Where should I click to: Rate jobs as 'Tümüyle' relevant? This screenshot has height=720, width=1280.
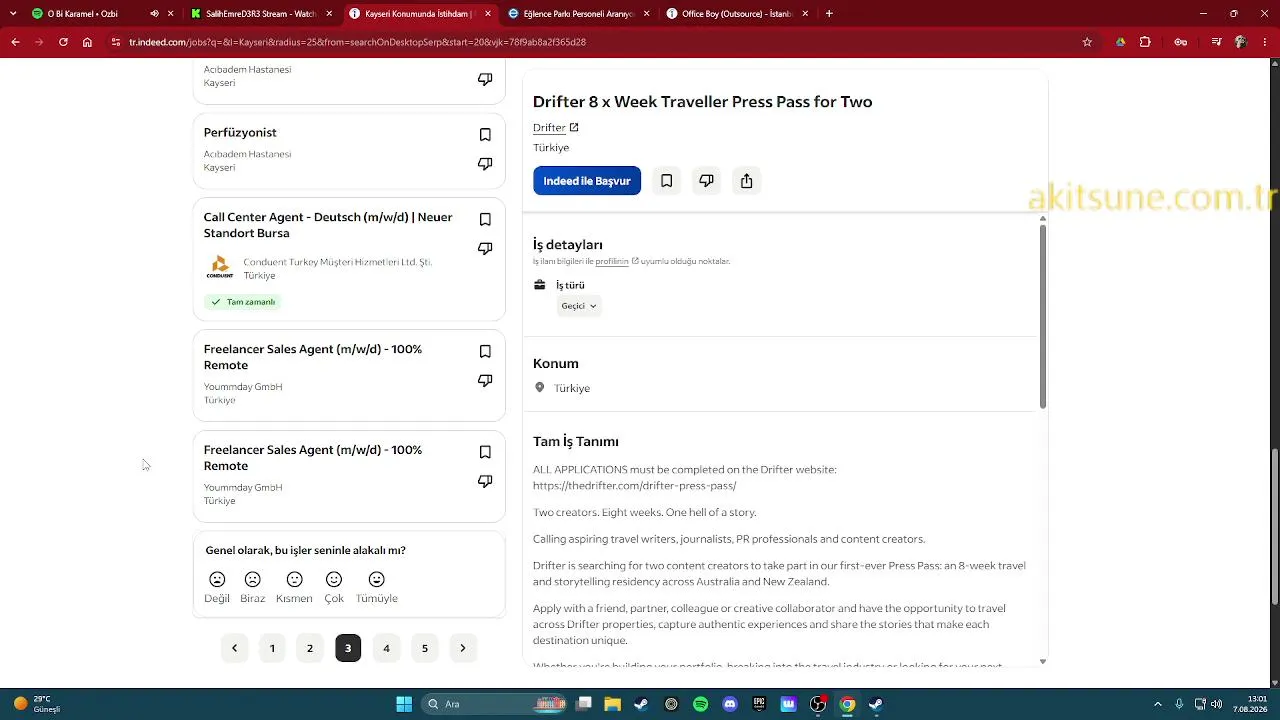376,587
